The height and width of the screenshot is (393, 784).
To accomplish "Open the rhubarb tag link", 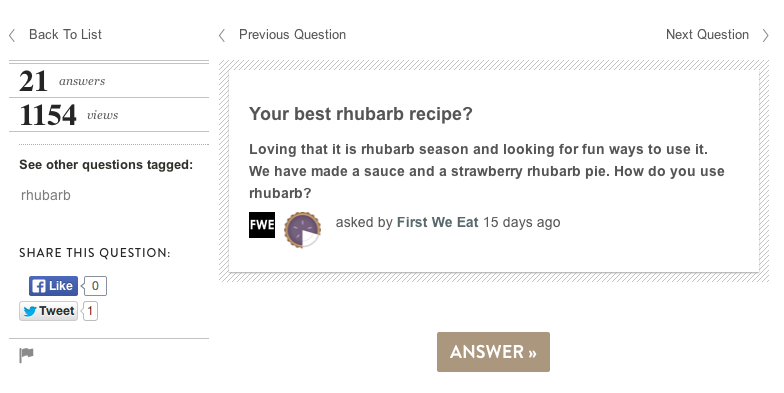I will (46, 195).
